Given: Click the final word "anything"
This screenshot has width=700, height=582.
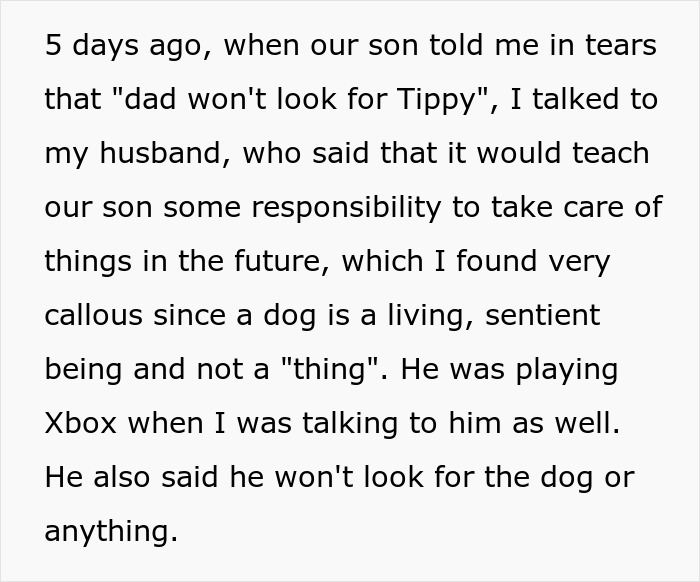Looking at the screenshot, I should 110,531.
